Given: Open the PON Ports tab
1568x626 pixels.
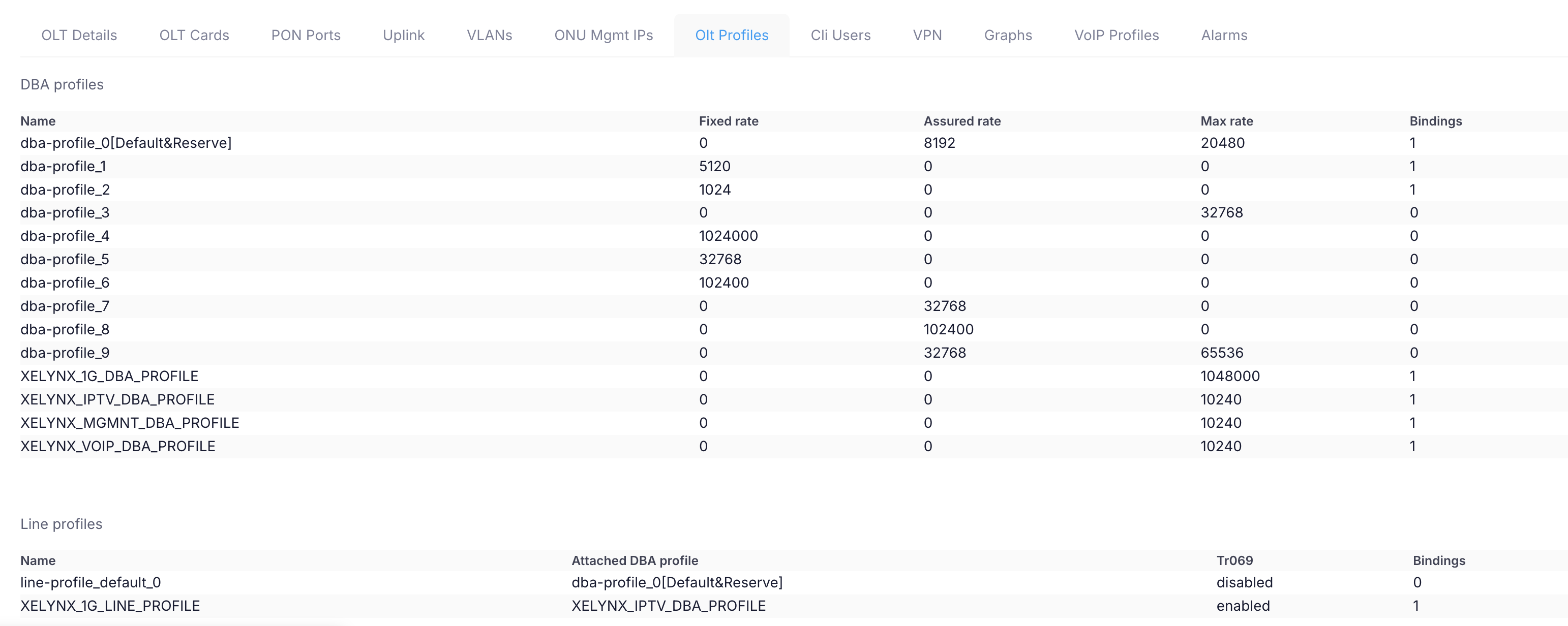Looking at the screenshot, I should coord(306,35).
